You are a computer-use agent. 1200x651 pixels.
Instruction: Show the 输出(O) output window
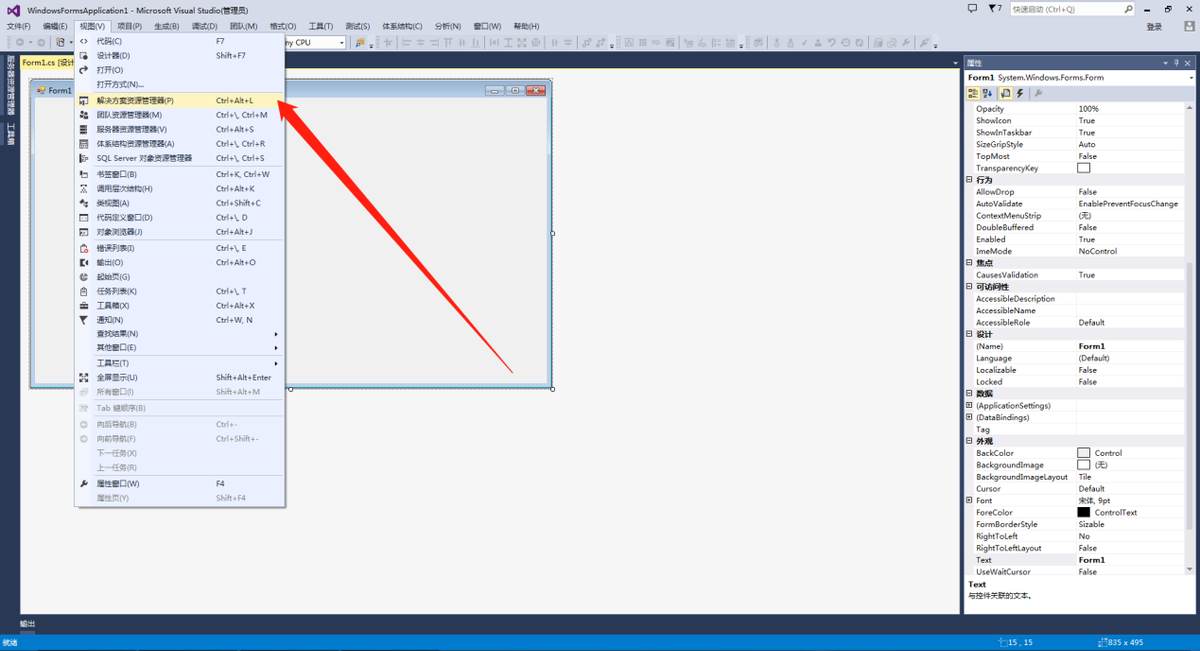tap(180, 262)
